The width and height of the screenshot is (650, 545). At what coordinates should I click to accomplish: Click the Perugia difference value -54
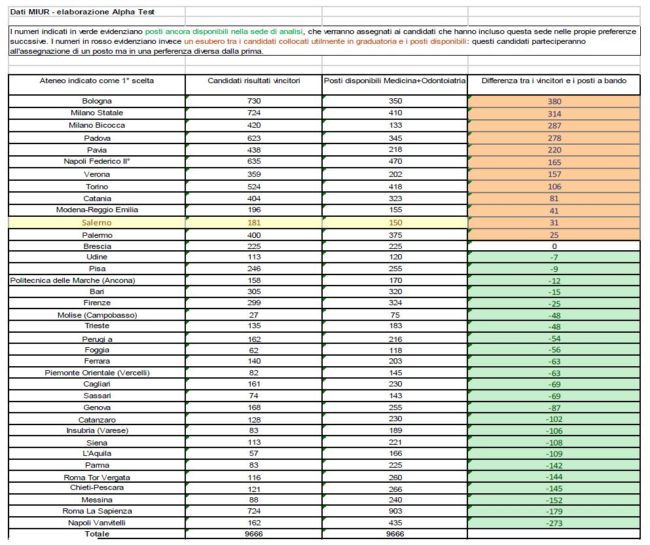(554, 339)
